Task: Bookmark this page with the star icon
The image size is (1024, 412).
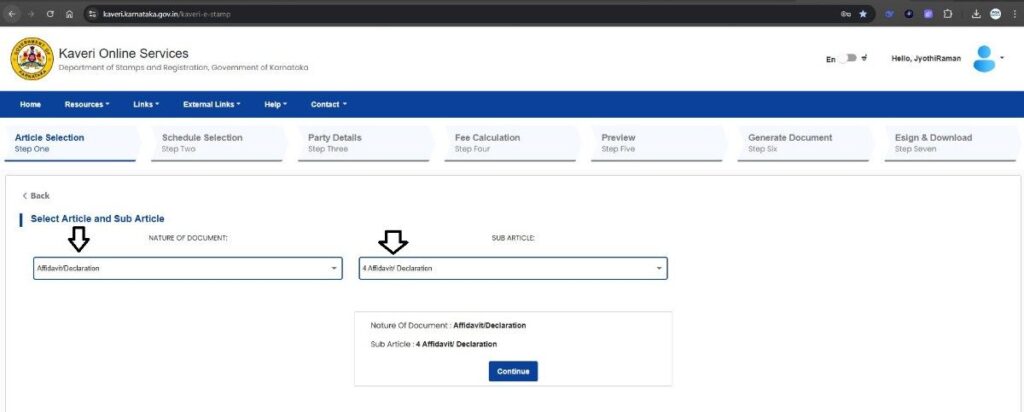Action: [x=863, y=14]
